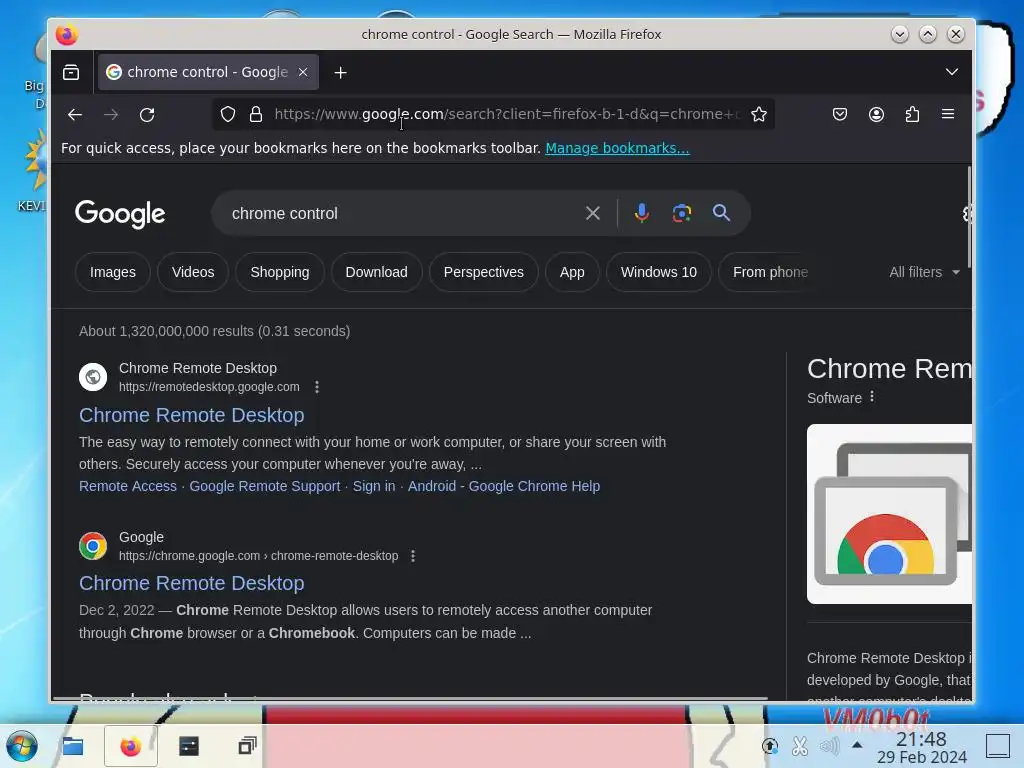Open the Extensions puzzle icon
The height and width of the screenshot is (768, 1024).
(912, 114)
